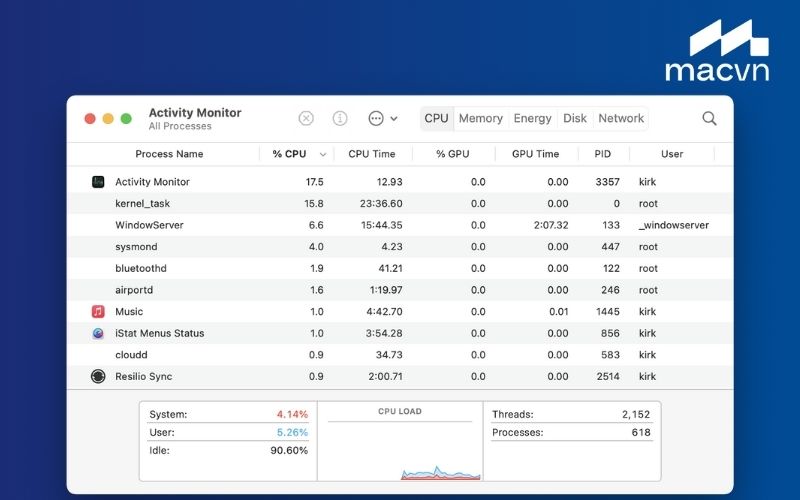Click the Activity Monitor process name text
This screenshot has width=800, height=500.
pos(152,182)
